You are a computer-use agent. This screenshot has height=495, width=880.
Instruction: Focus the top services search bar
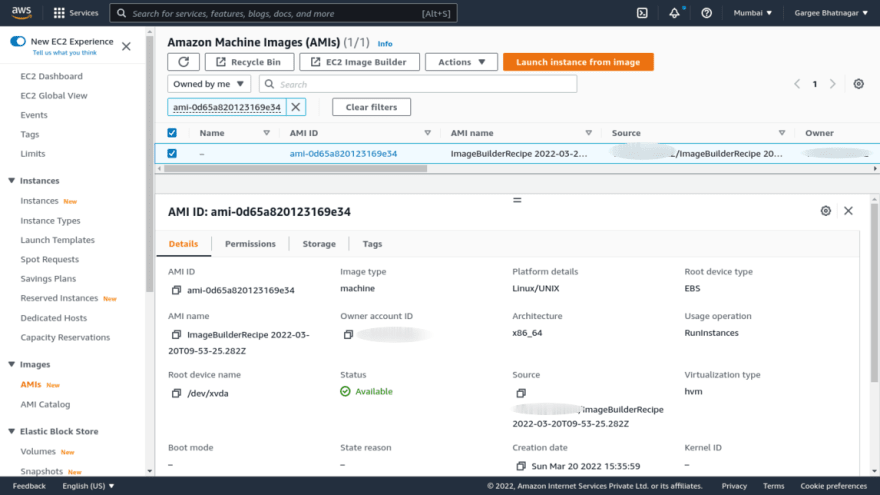click(x=283, y=13)
